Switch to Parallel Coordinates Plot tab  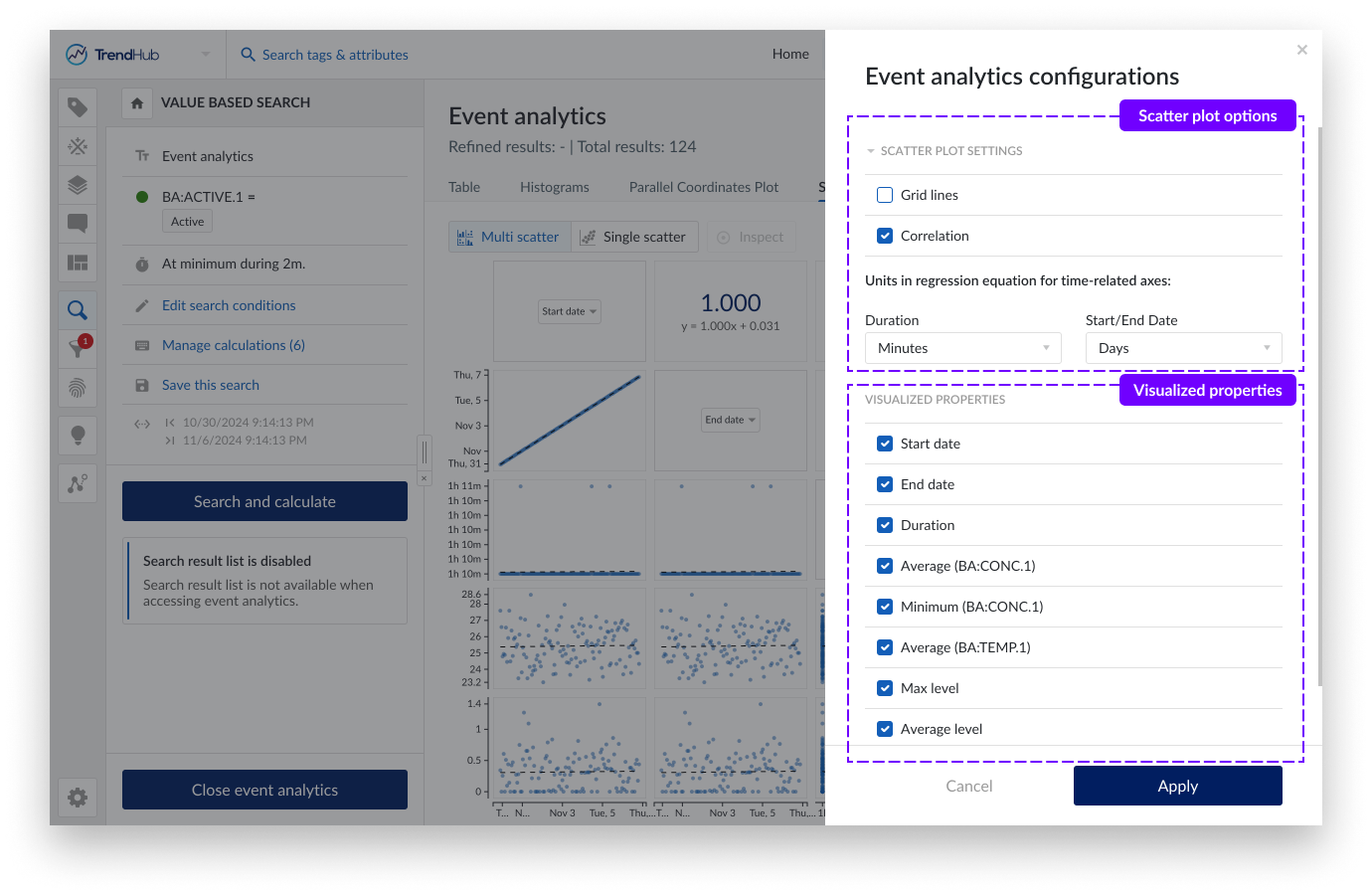[x=703, y=187]
